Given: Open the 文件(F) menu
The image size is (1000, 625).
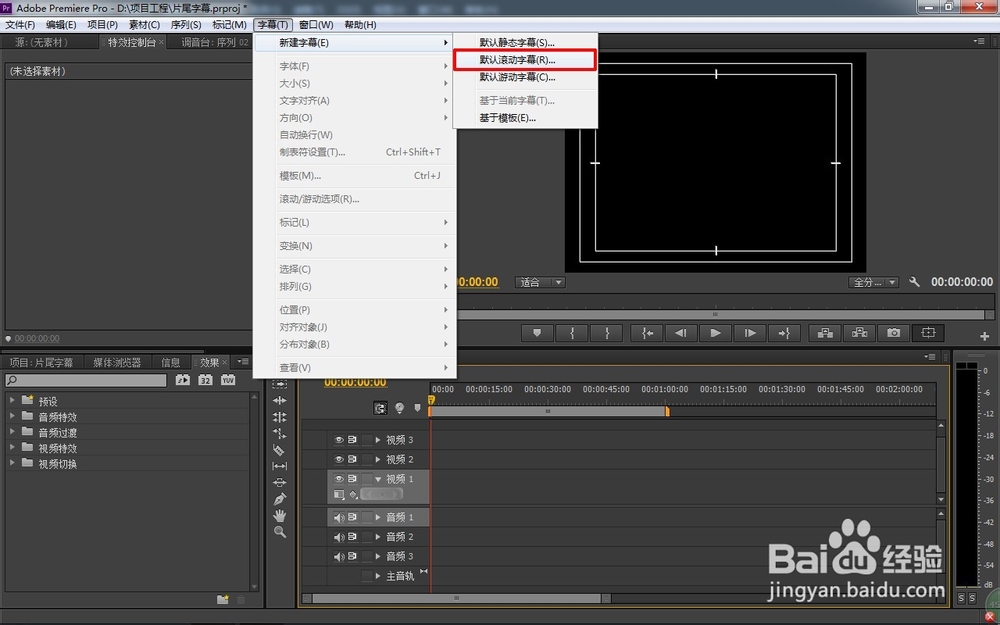Looking at the screenshot, I should point(20,25).
